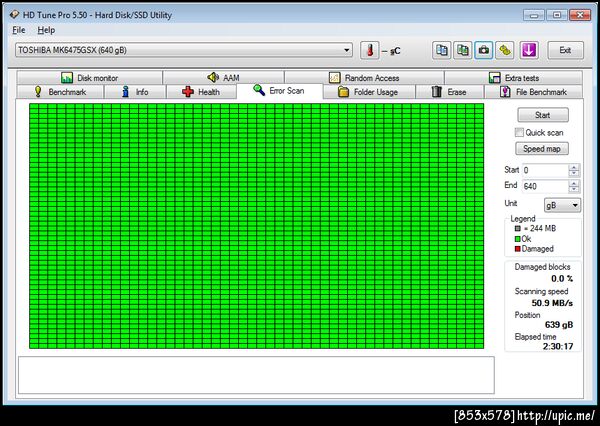Viewport: 600px width, 426px height.
Task: Switch to the Random Access tab
Action: (x=364, y=78)
